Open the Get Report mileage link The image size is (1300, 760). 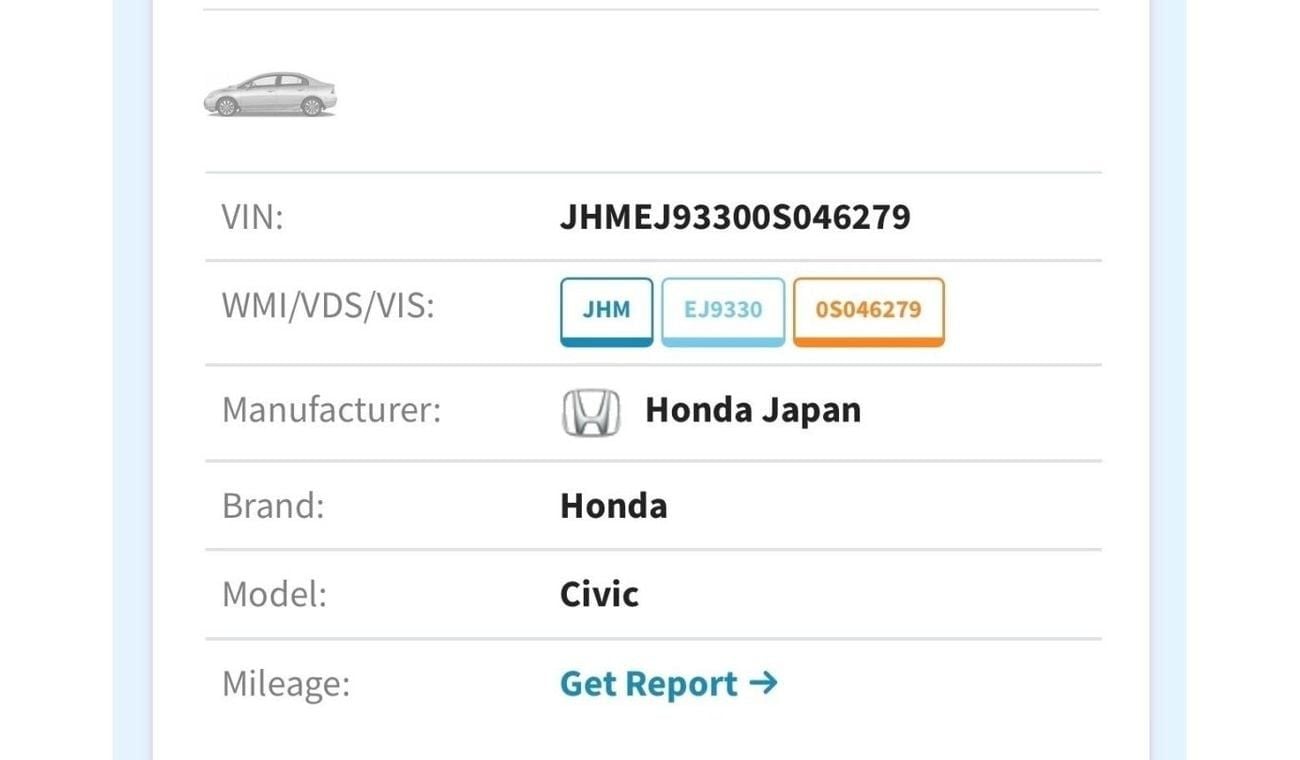tap(648, 684)
